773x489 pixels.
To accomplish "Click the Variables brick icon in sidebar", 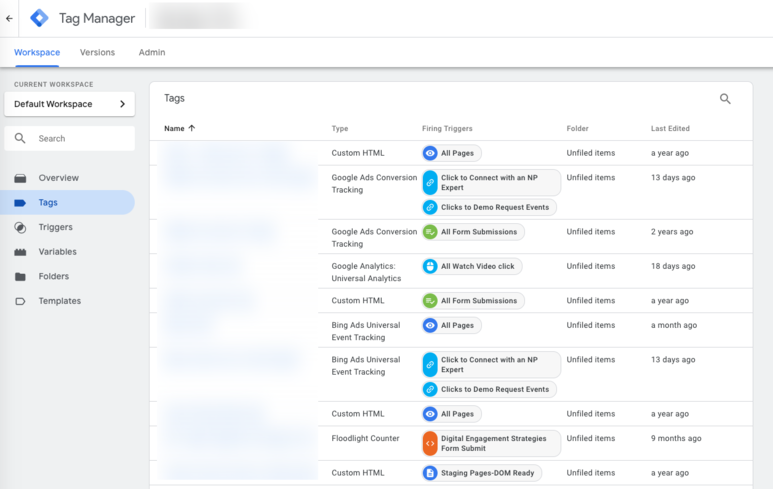I will pyautogui.click(x=20, y=252).
